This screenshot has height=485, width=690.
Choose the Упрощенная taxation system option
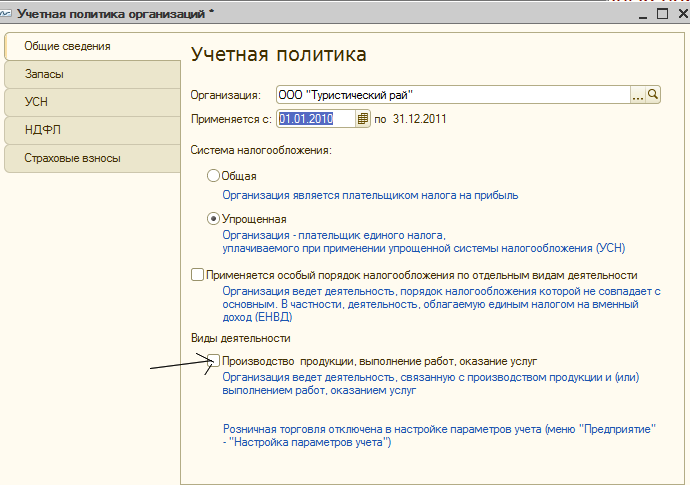point(213,219)
